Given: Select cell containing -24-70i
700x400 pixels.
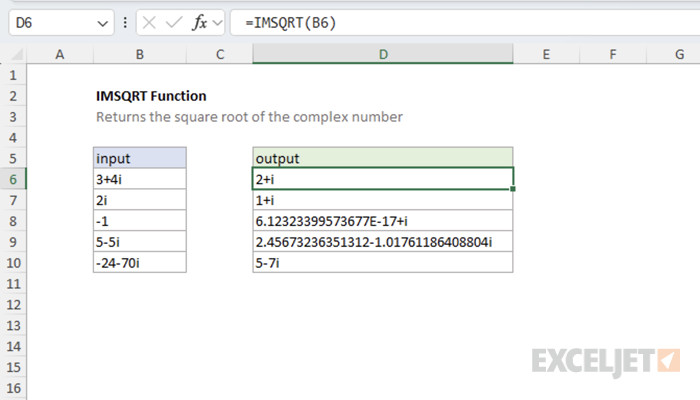Looking at the screenshot, I should click(140, 262).
